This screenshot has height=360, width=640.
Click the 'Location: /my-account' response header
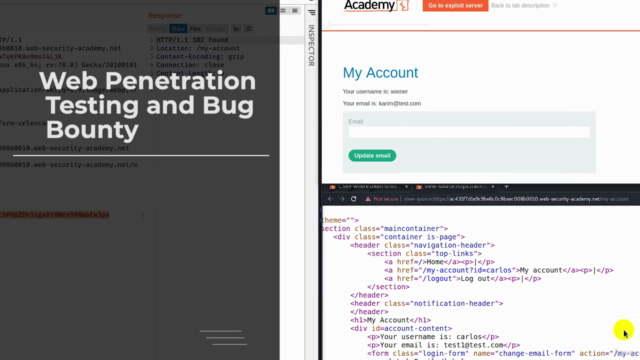(x=198, y=48)
